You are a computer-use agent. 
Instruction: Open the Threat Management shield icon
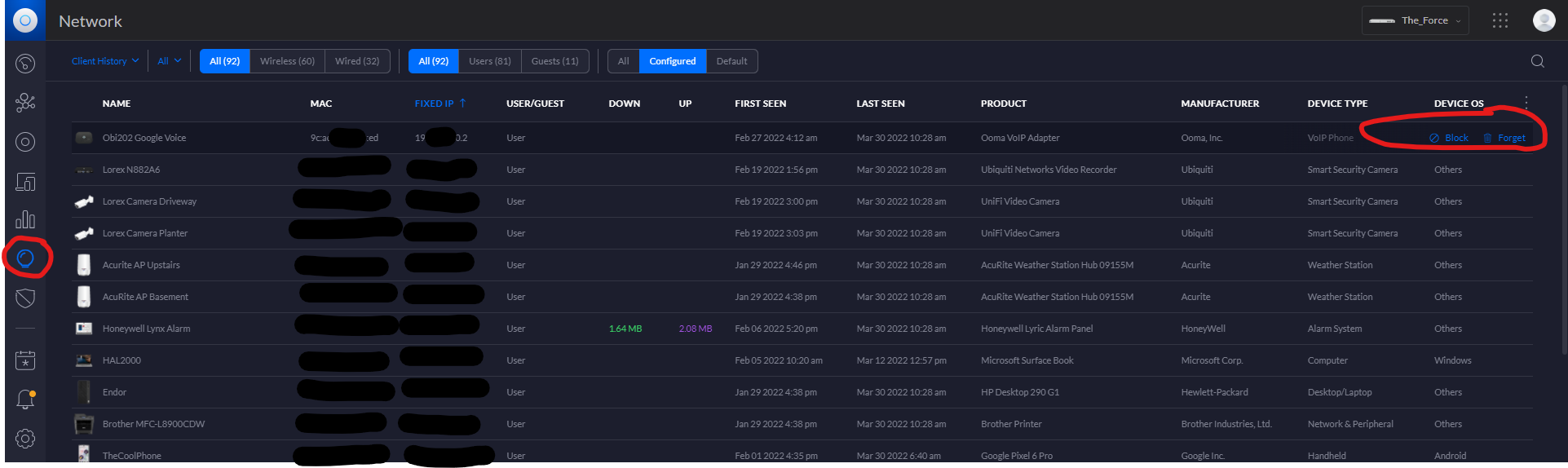pos(25,298)
